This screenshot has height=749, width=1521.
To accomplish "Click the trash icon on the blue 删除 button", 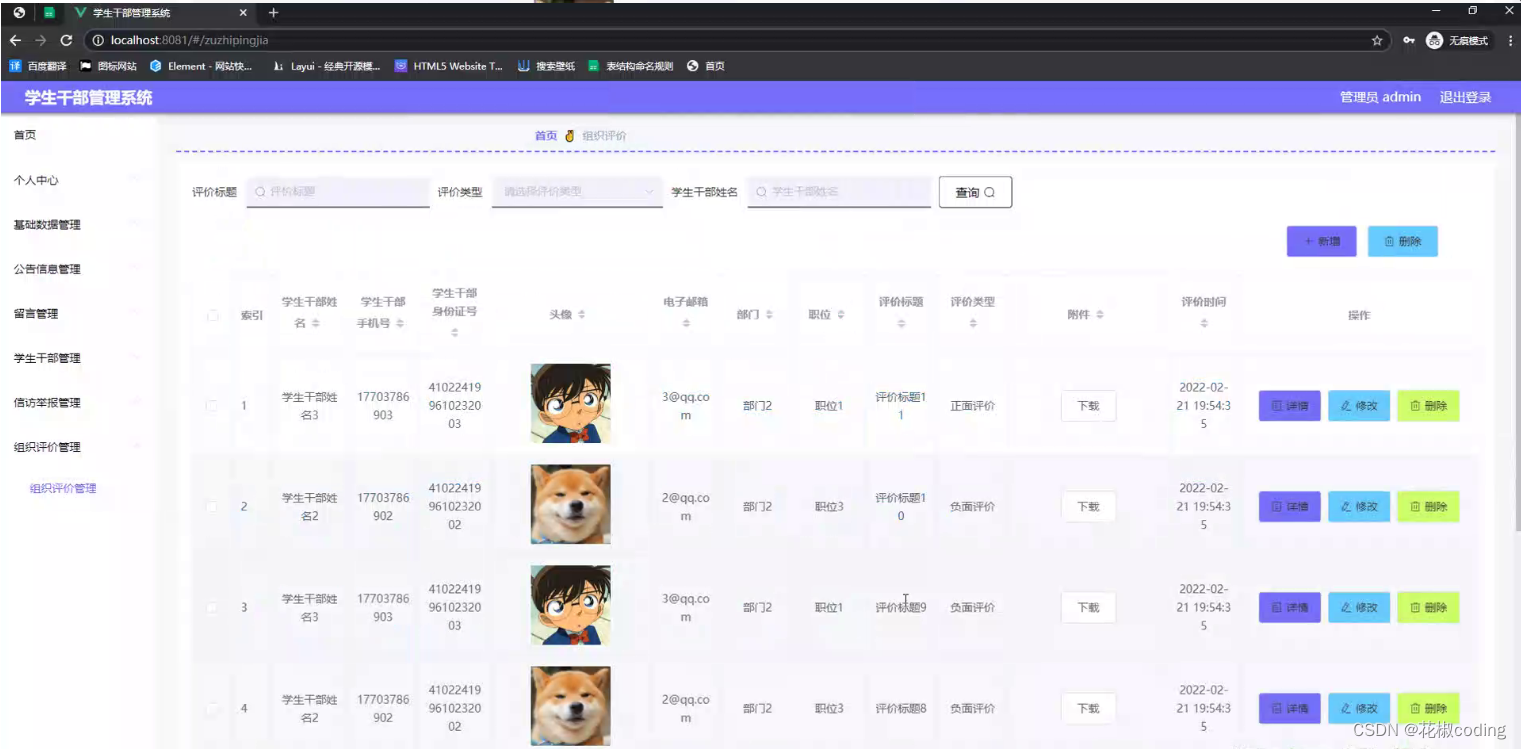I will click(1389, 241).
